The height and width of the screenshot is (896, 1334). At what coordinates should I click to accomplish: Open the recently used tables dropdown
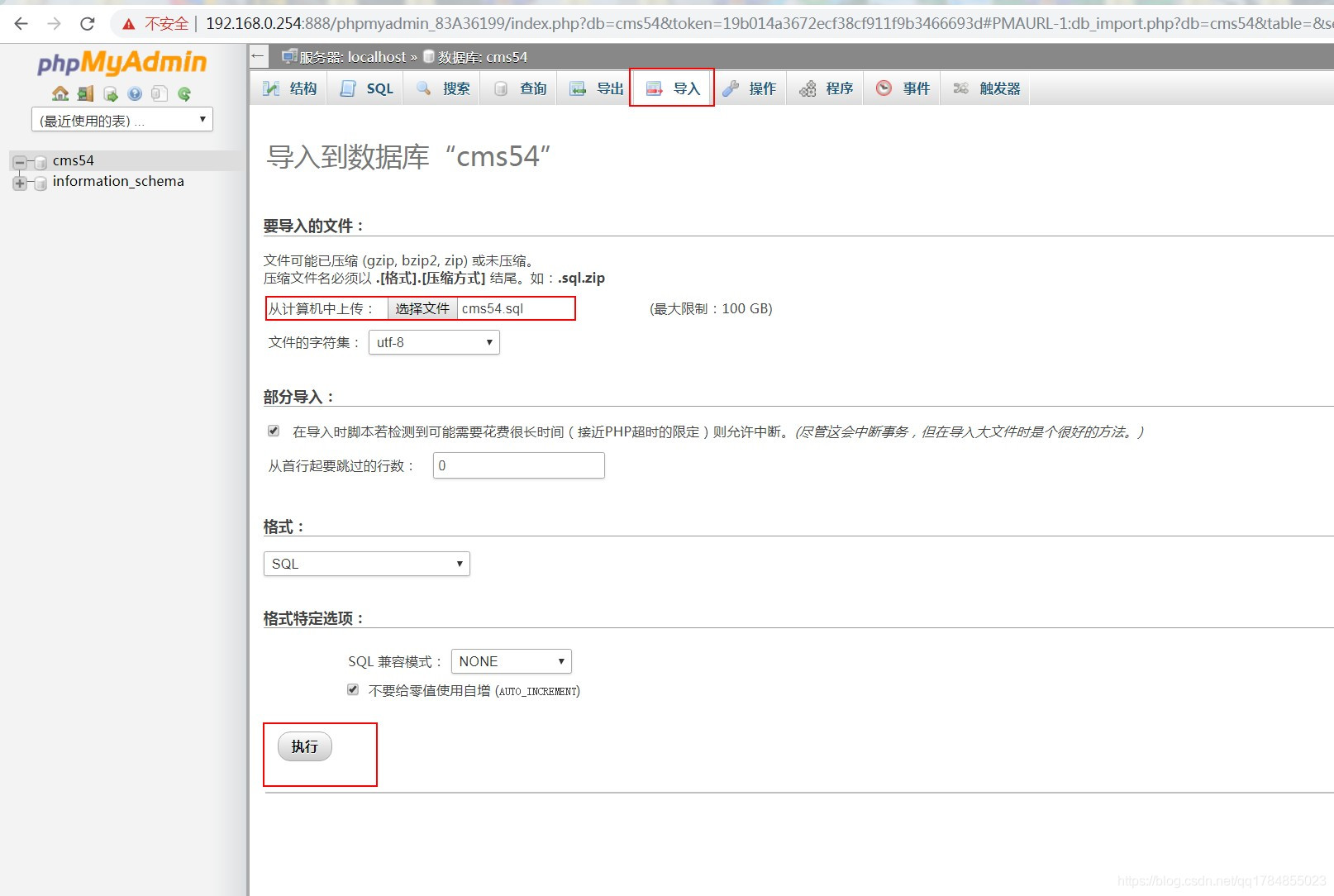pos(122,120)
